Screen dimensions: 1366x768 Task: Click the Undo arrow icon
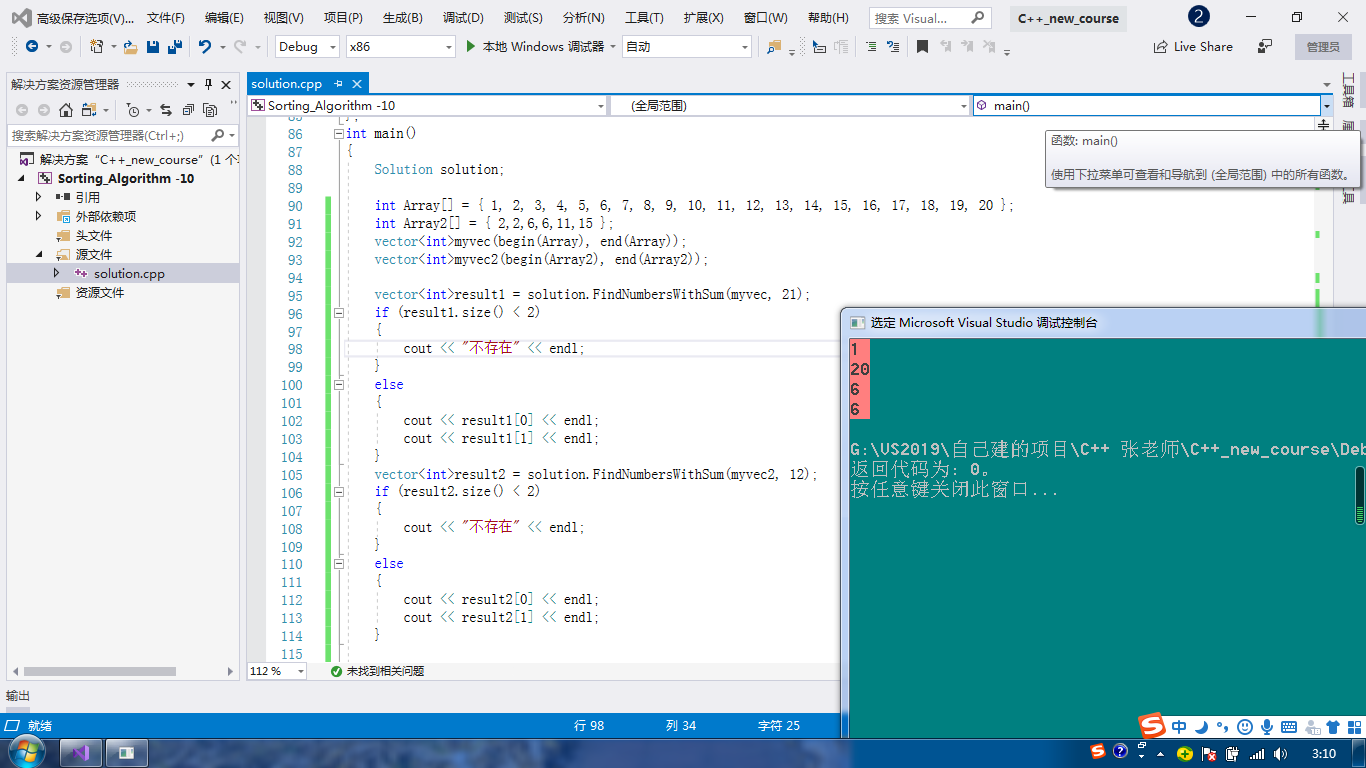click(x=205, y=47)
